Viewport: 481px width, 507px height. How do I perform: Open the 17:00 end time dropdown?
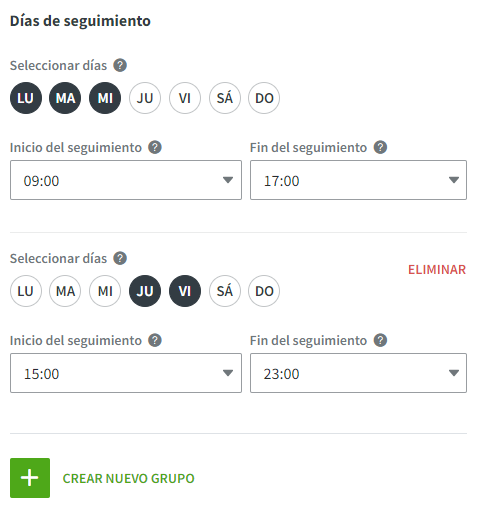[x=358, y=180]
